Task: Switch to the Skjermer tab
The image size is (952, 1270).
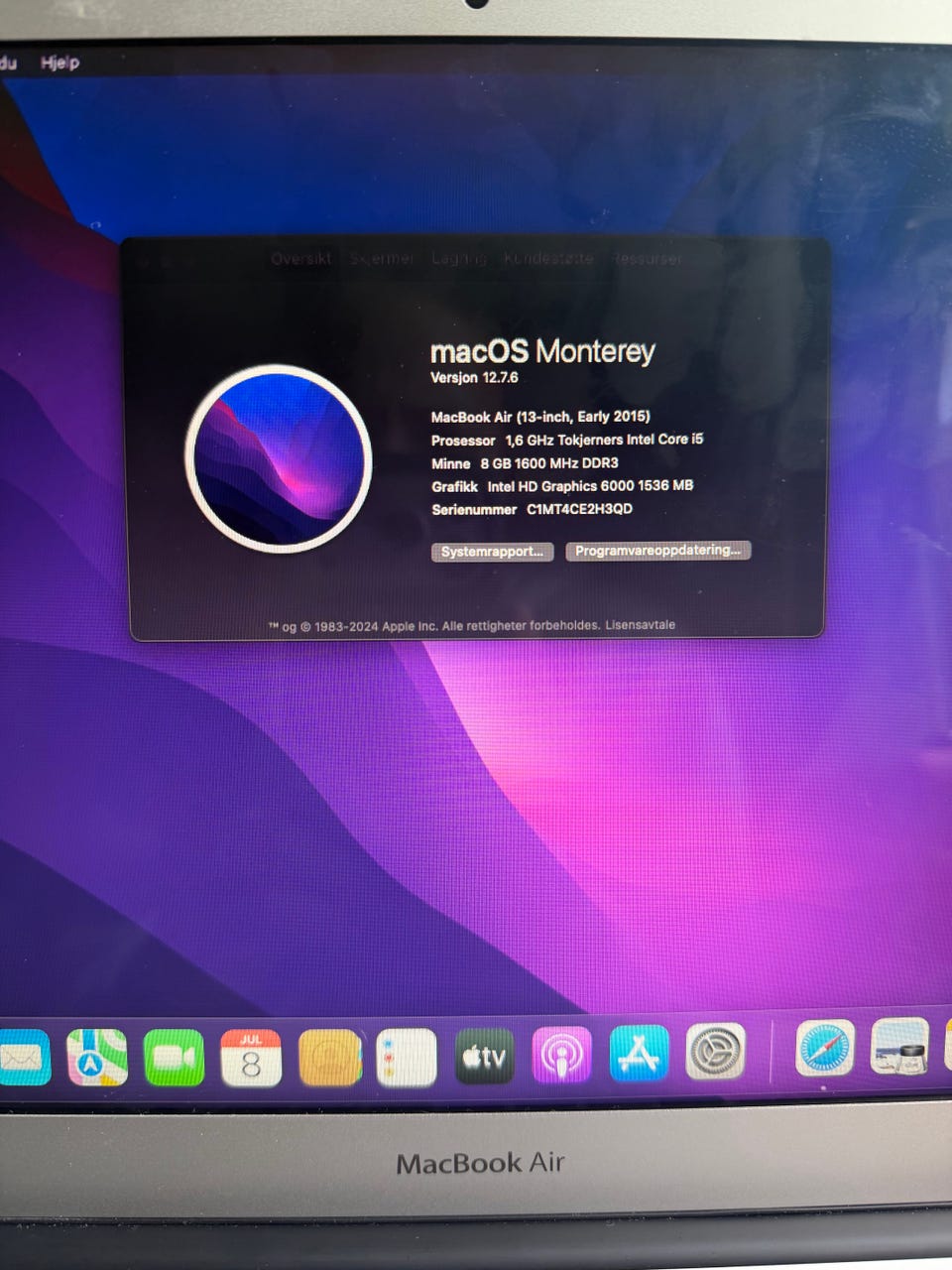Action: pyautogui.click(x=382, y=258)
